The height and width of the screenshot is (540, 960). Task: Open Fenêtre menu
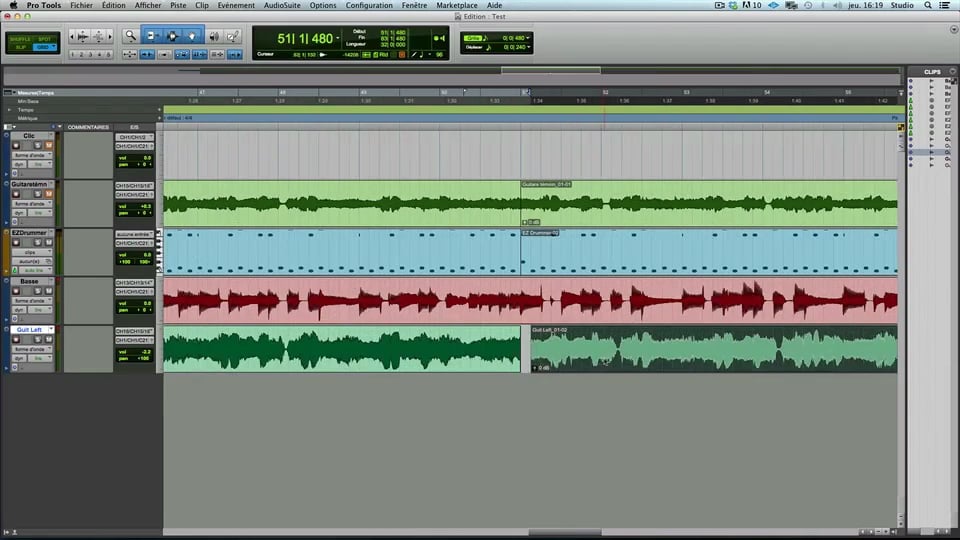414,5
